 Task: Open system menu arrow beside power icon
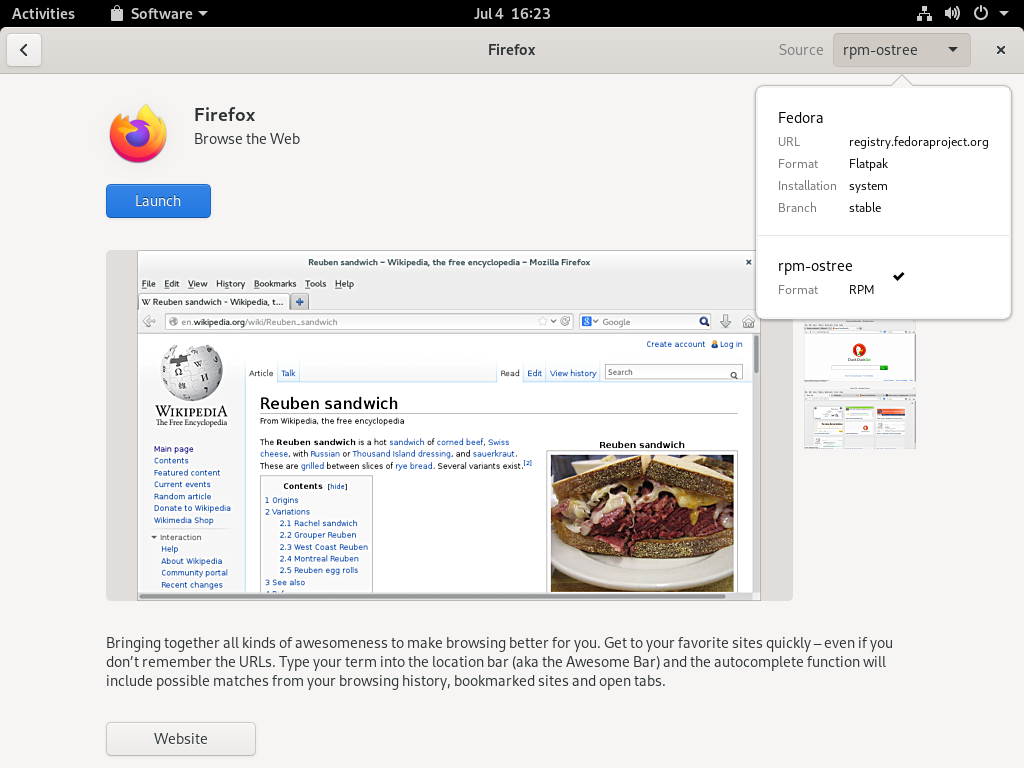point(1003,14)
